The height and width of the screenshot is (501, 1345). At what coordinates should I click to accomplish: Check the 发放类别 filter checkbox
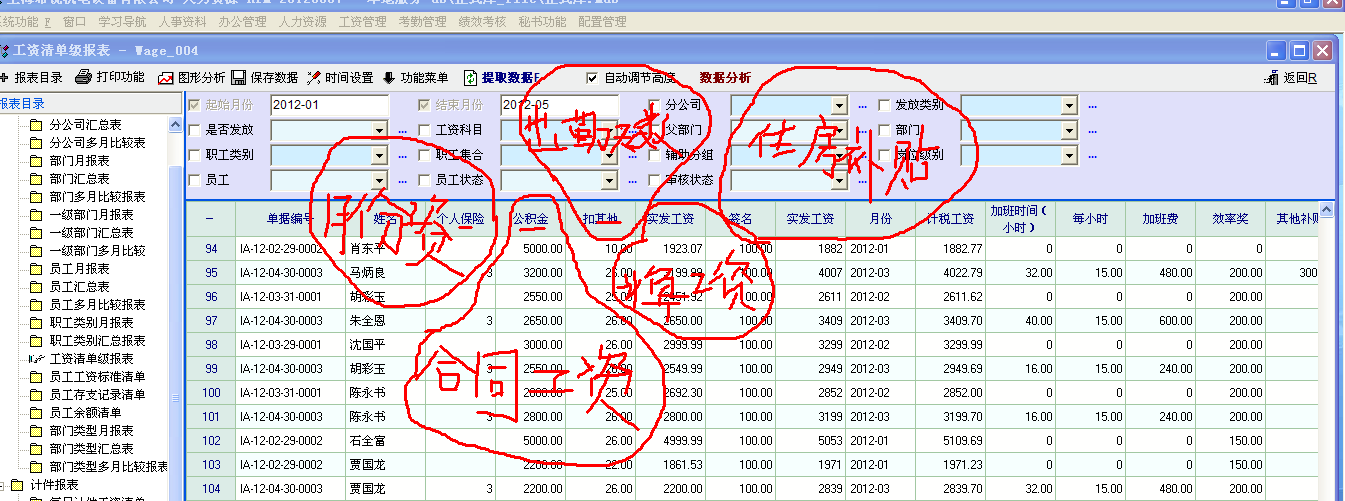[x=884, y=105]
